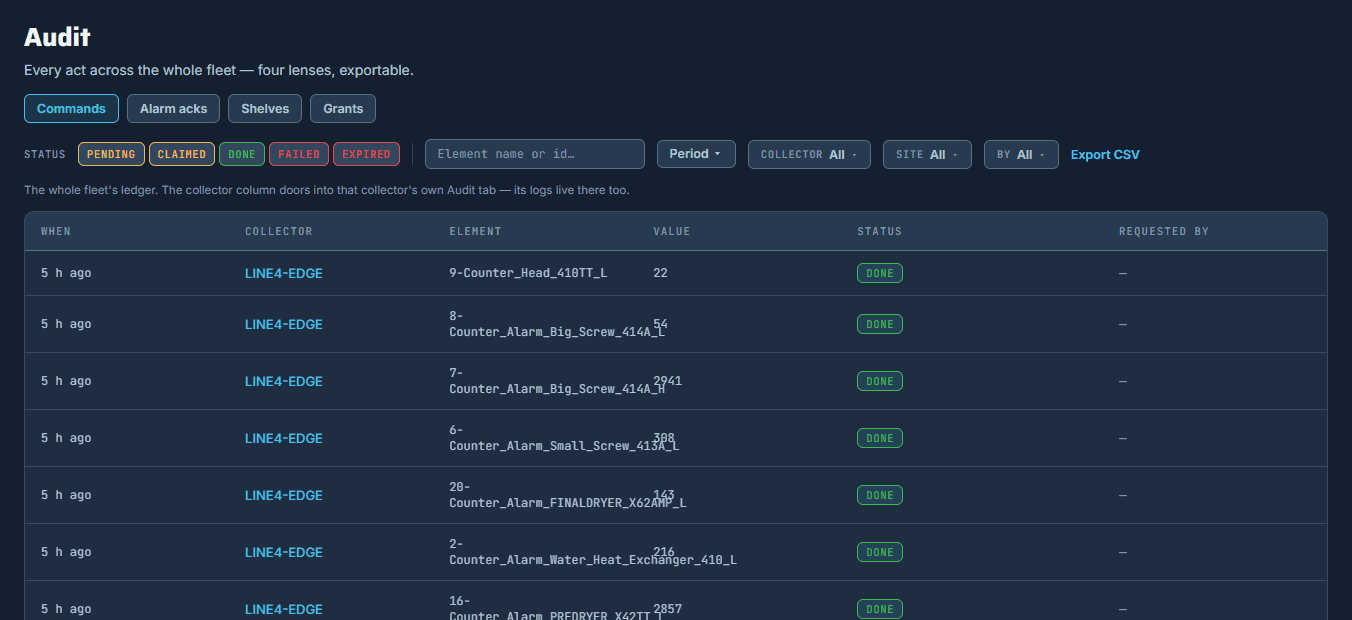Expand the By filter dropdown
This screenshot has width=1352, height=620.
(1021, 154)
